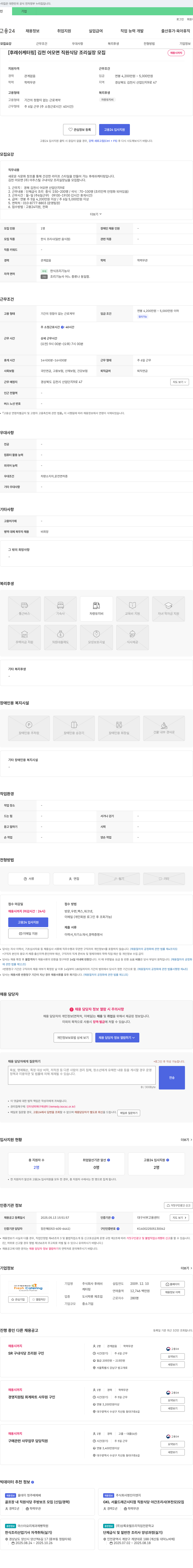Open the 취업지원 main menu
Viewport: 193px width, 1568px height.
(64, 31)
